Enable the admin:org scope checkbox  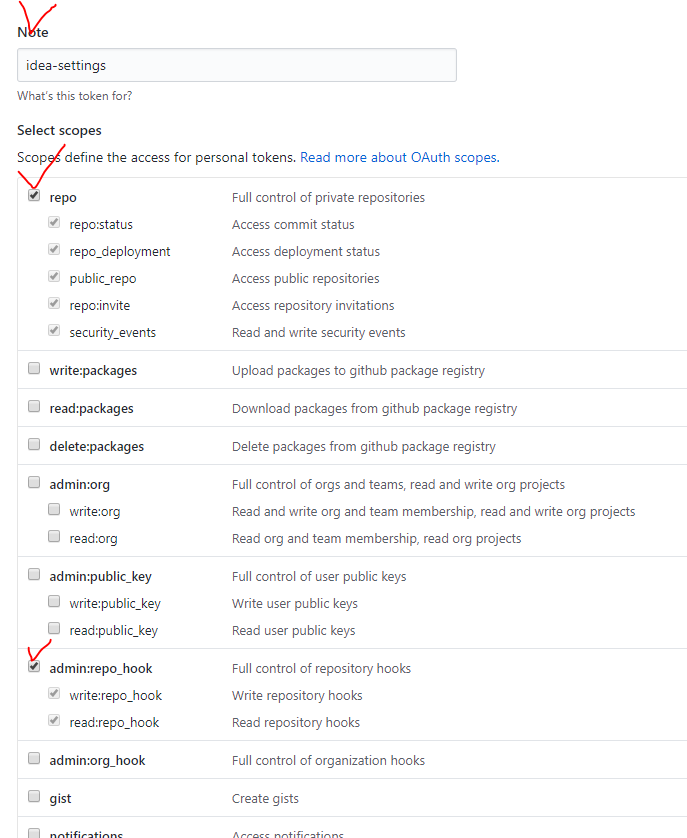point(34,482)
